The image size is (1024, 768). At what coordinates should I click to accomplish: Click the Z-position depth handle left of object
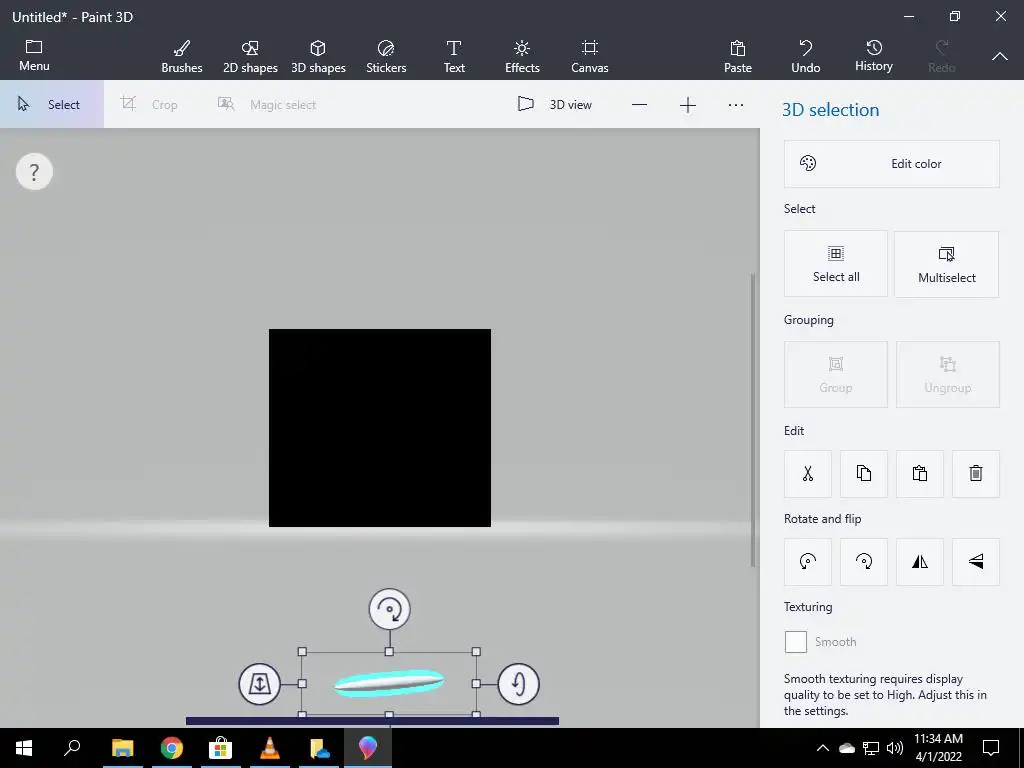click(x=259, y=684)
